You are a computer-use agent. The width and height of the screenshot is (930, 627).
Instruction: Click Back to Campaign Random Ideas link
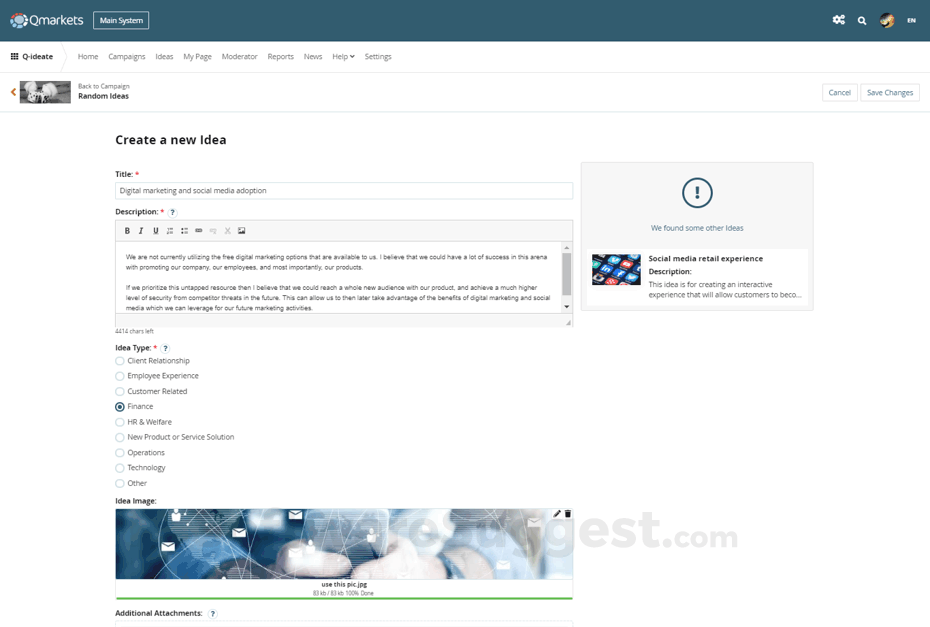coord(104,91)
